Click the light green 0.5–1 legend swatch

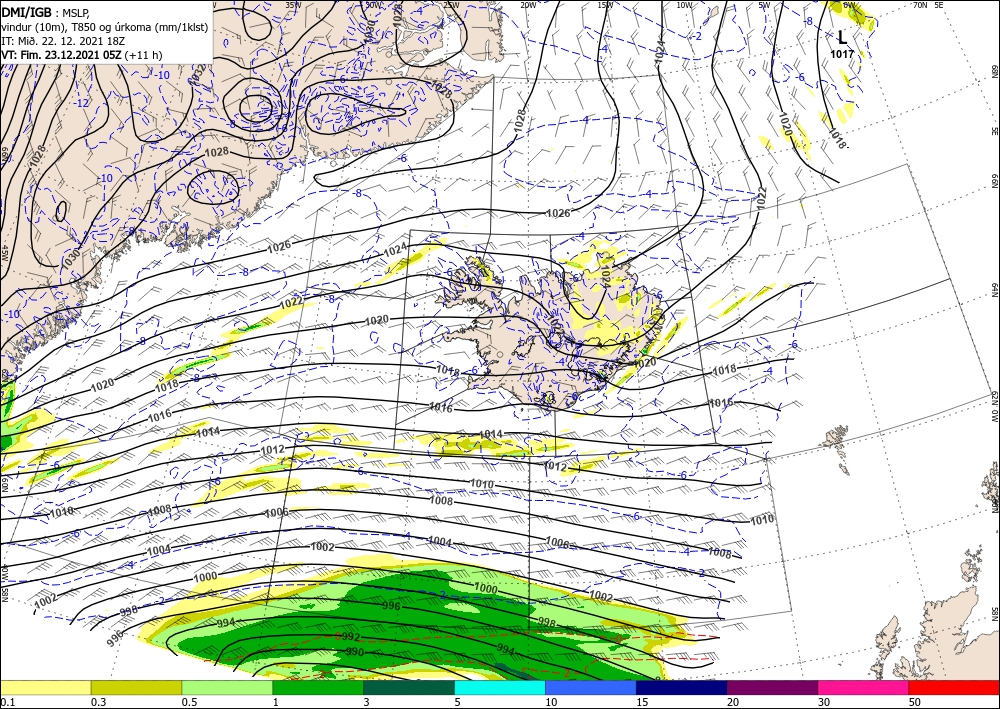[227, 687]
